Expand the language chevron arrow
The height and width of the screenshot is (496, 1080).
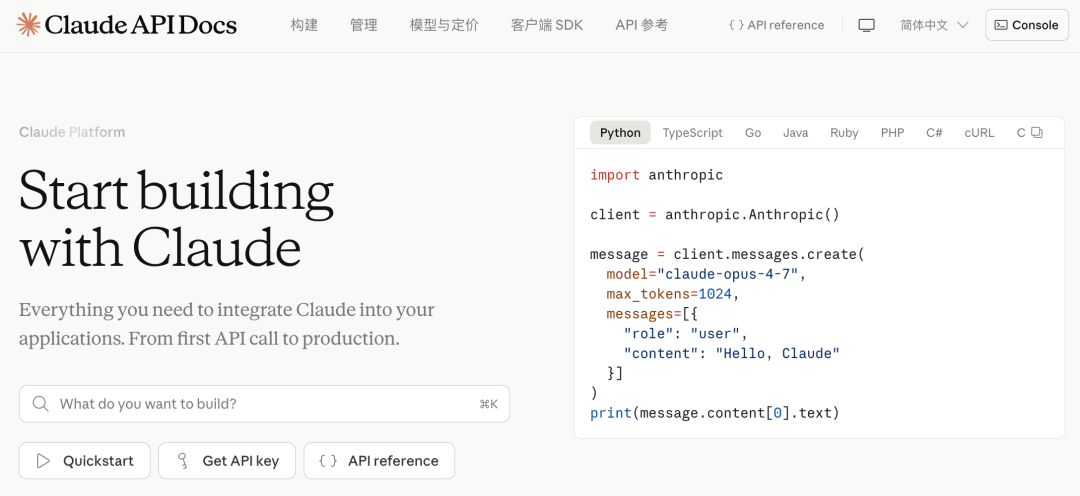tap(963, 25)
